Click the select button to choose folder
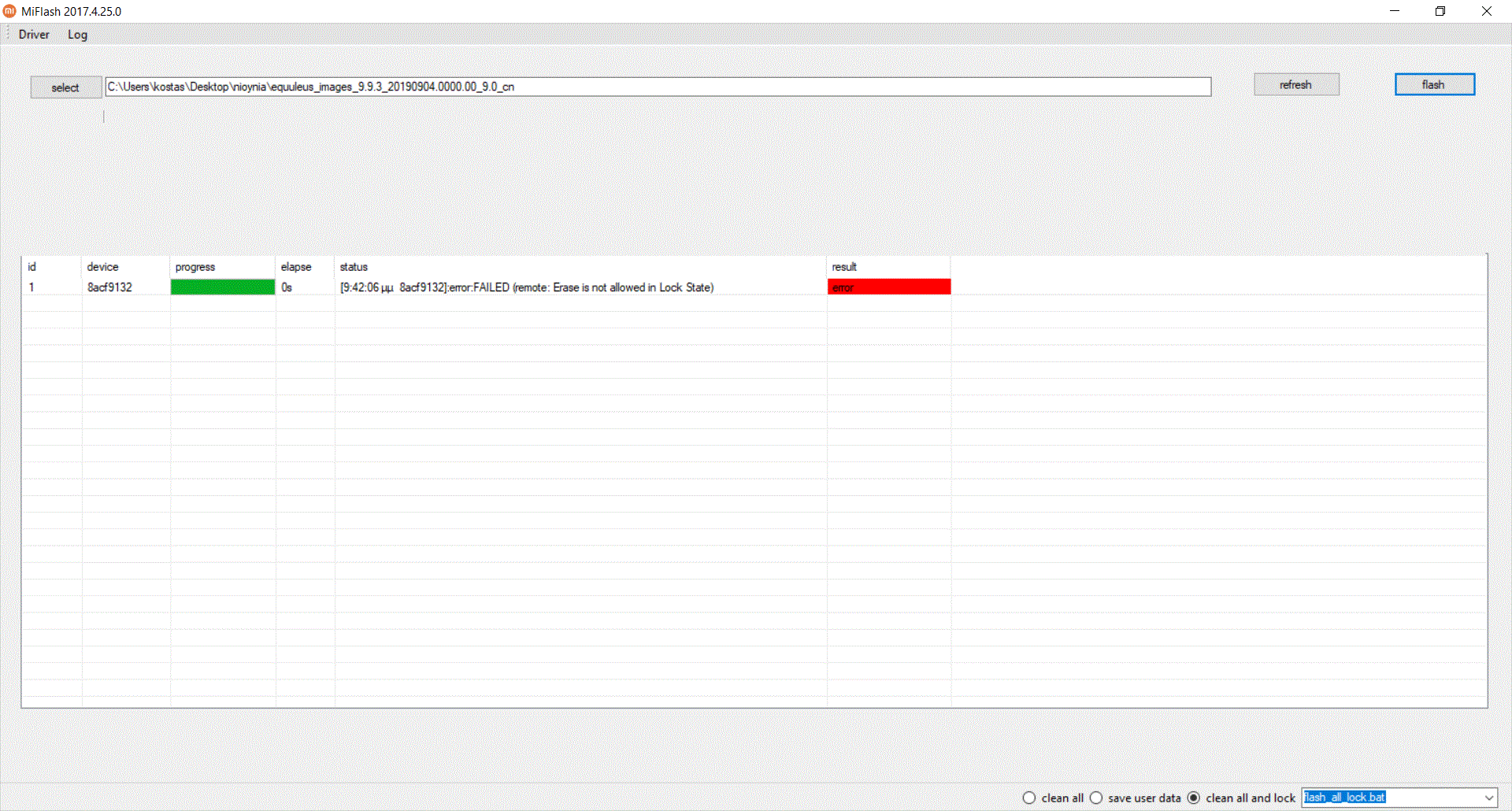Image resolution: width=1512 pixels, height=811 pixels. (x=66, y=87)
